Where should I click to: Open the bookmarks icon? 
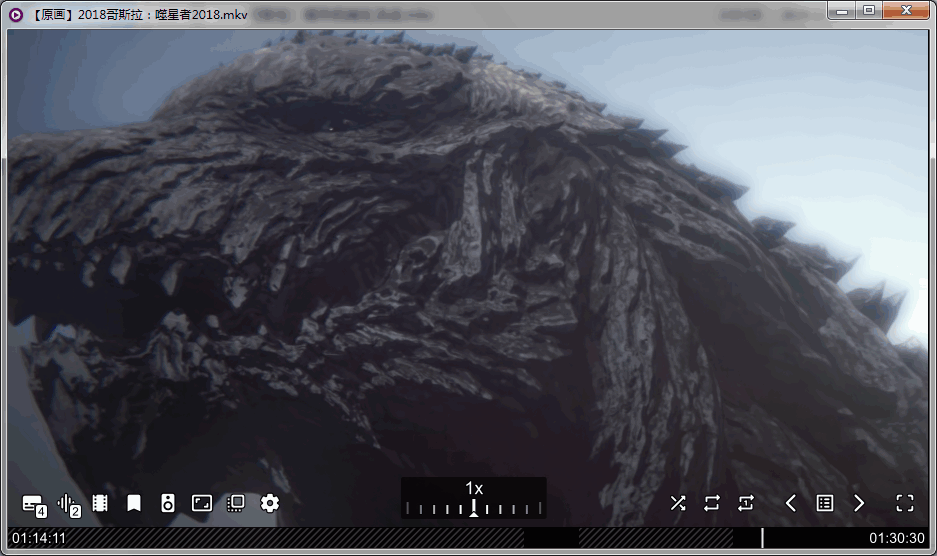point(134,503)
